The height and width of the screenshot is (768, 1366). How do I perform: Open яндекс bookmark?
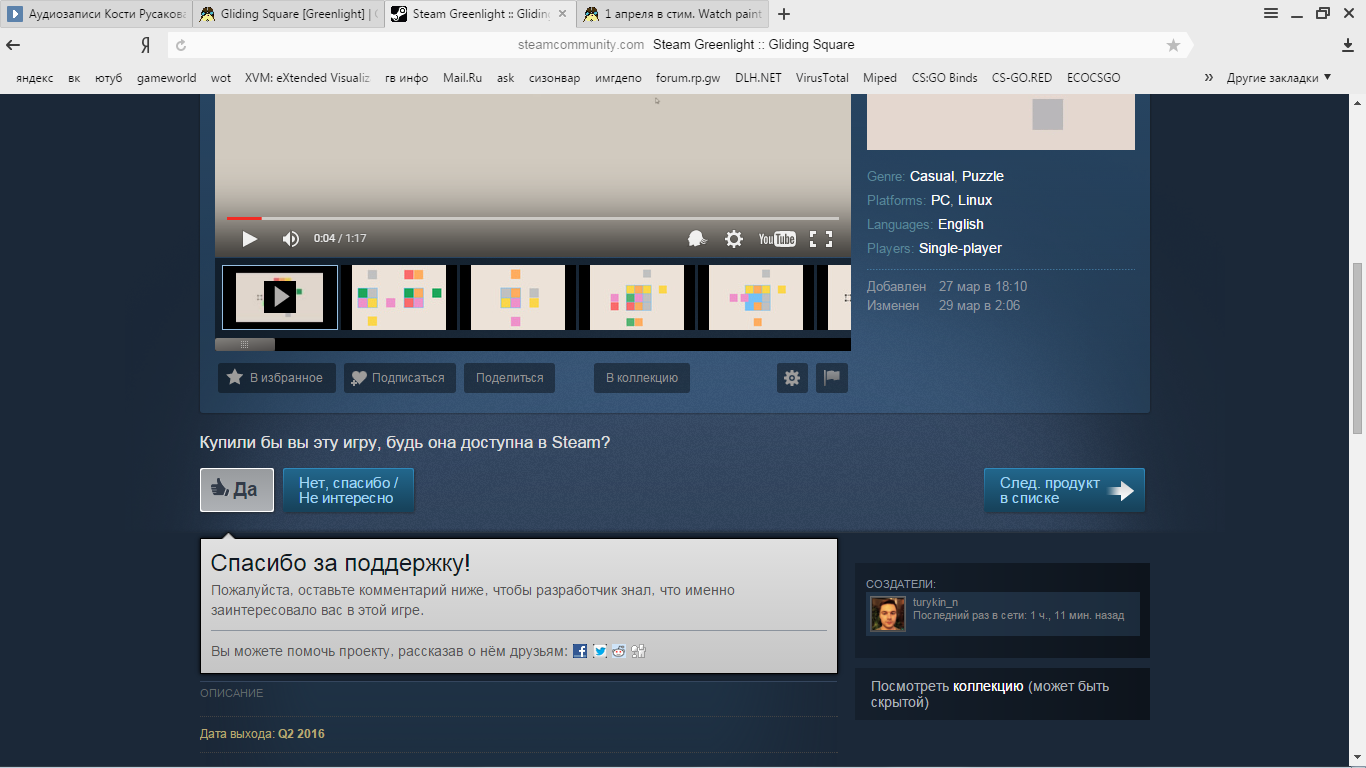pos(35,77)
